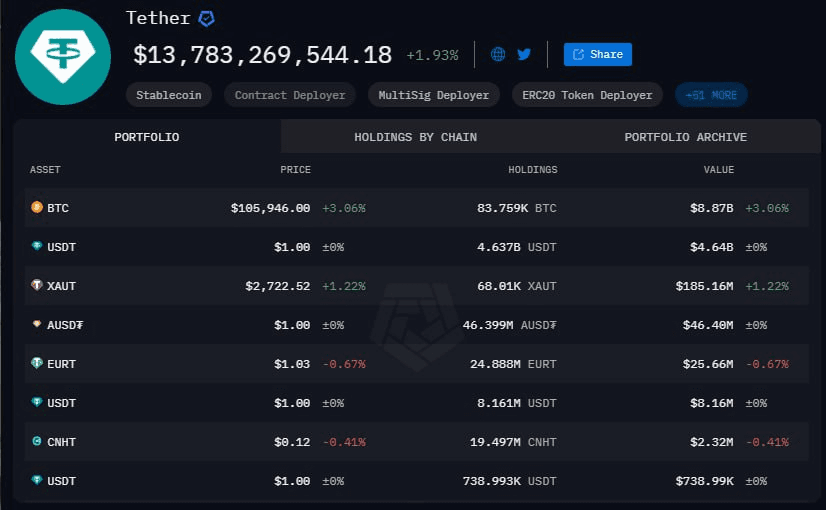Select the ERC20 Token Deployer tag
Screen dimensions: 826x510
click(587, 95)
